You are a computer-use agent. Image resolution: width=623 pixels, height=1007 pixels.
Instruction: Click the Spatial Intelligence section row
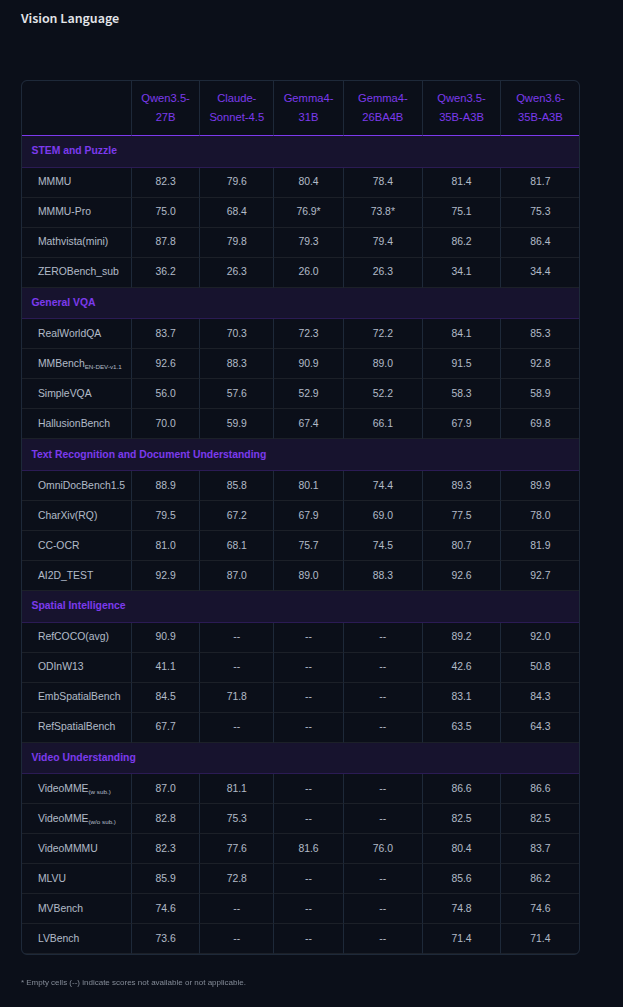[301, 606]
